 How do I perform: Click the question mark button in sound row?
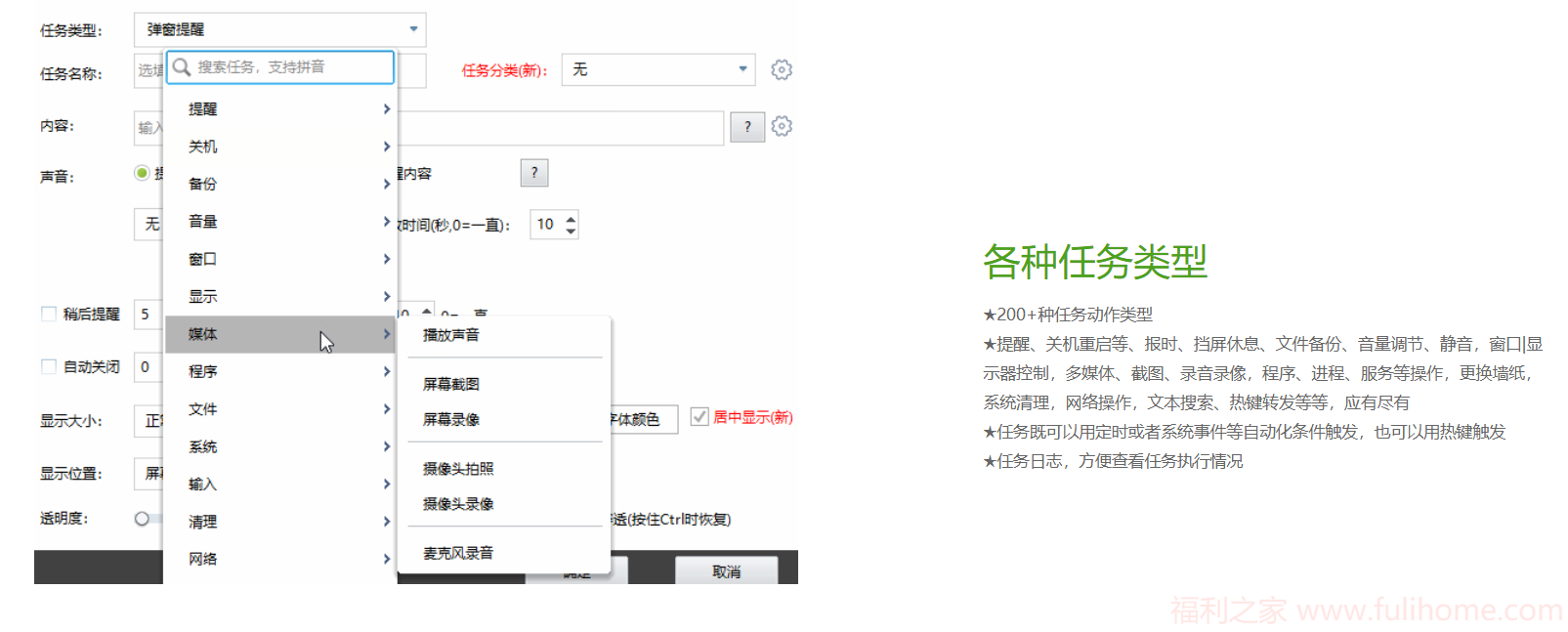pyautogui.click(x=533, y=173)
